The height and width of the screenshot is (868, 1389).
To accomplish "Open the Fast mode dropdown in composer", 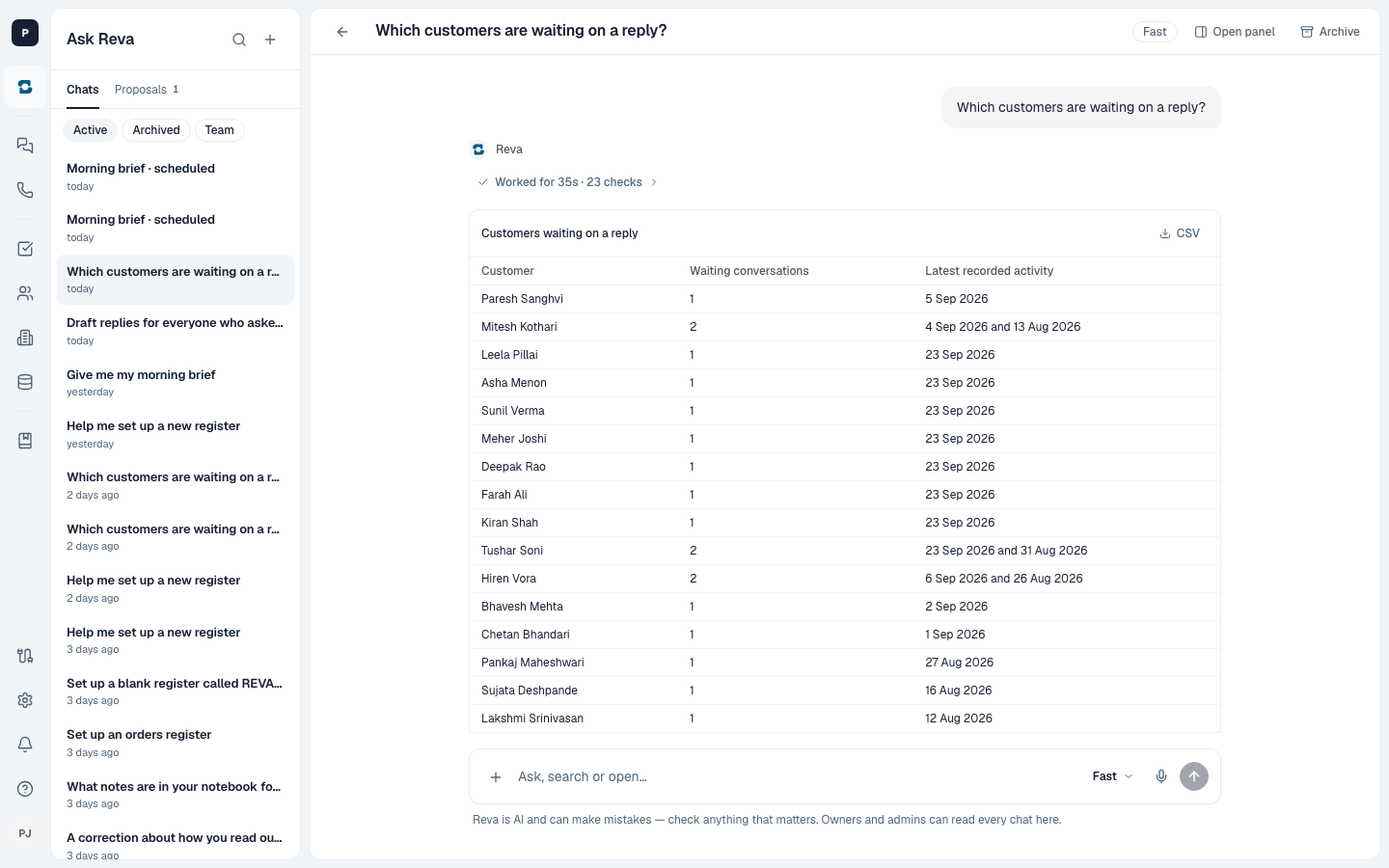I will [1112, 776].
